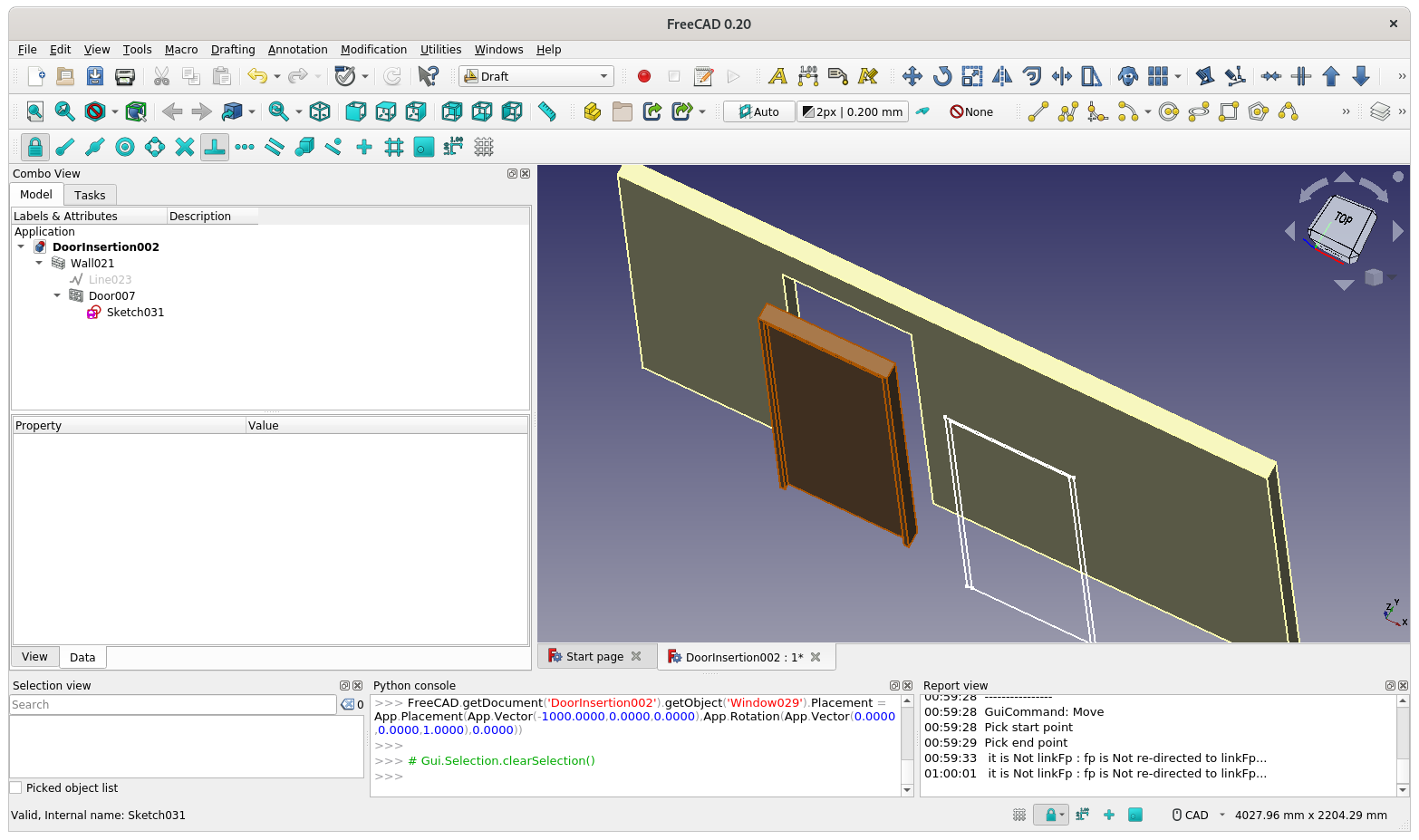The image size is (1419, 840).
Task: Click the Auto working plane button
Action: tap(758, 111)
